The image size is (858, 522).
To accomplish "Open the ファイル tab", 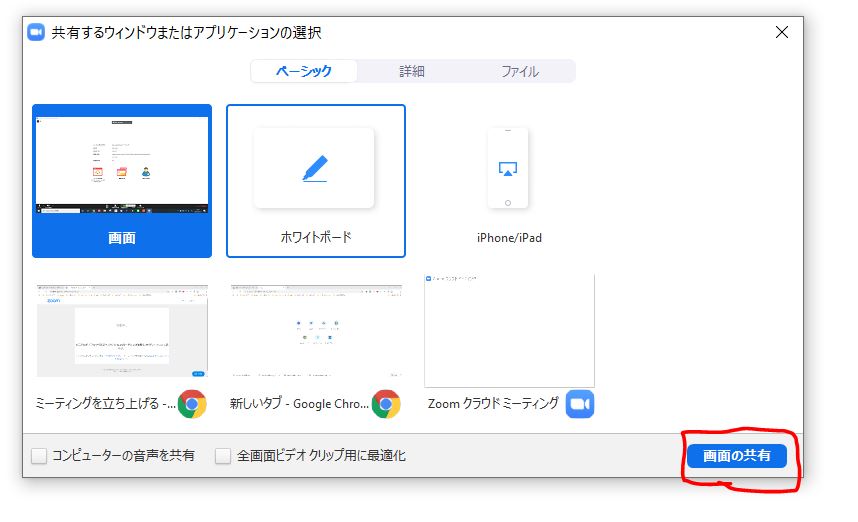I will (x=520, y=71).
